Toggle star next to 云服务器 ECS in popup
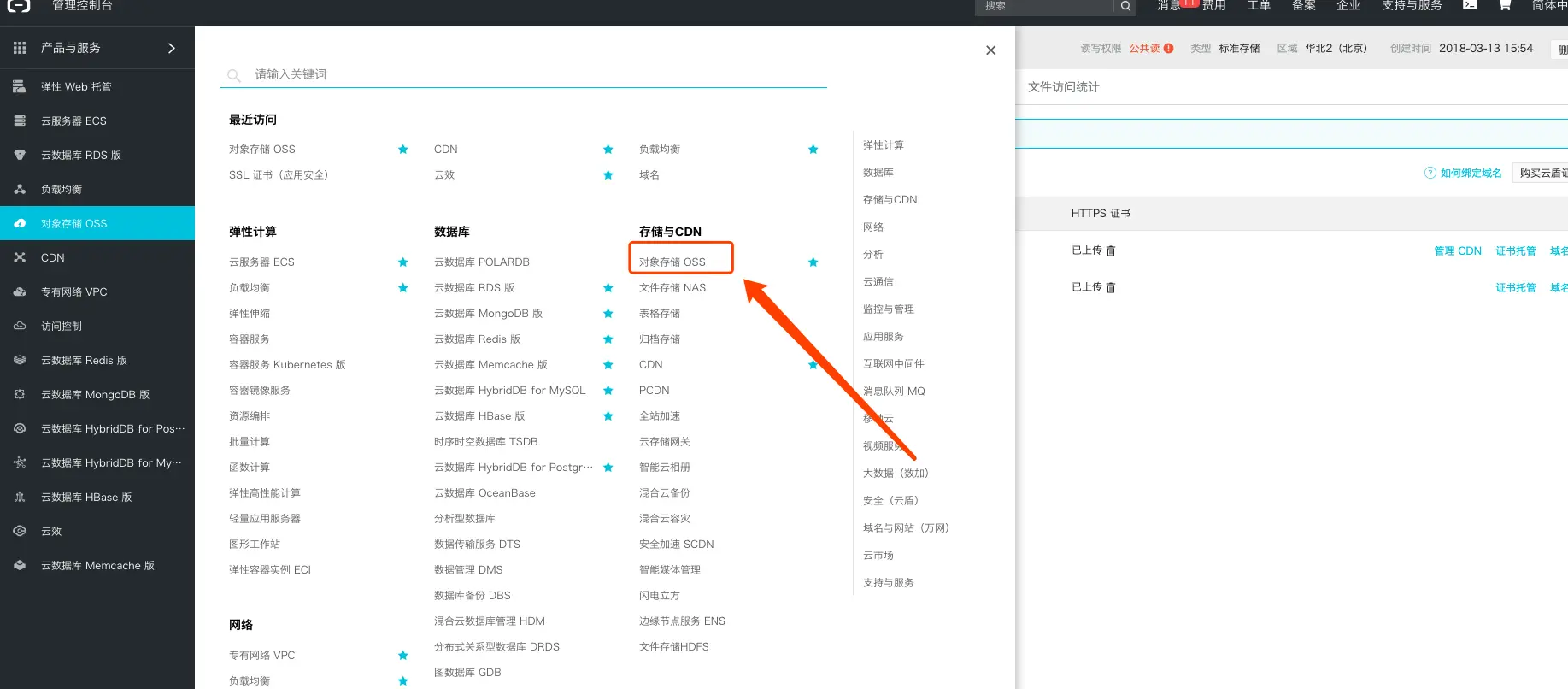 click(403, 262)
